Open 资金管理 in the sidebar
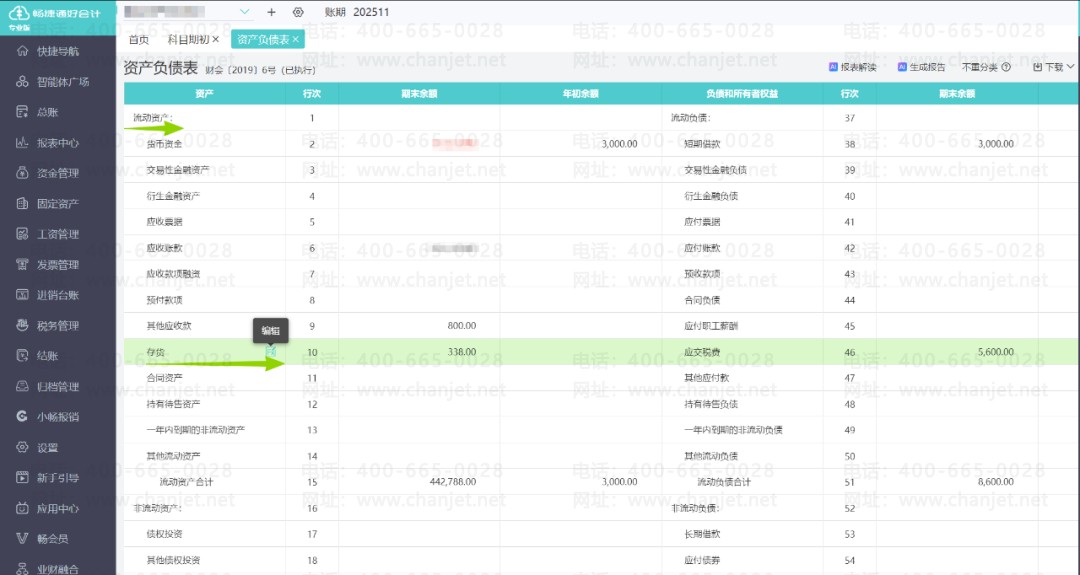 click(x=58, y=173)
